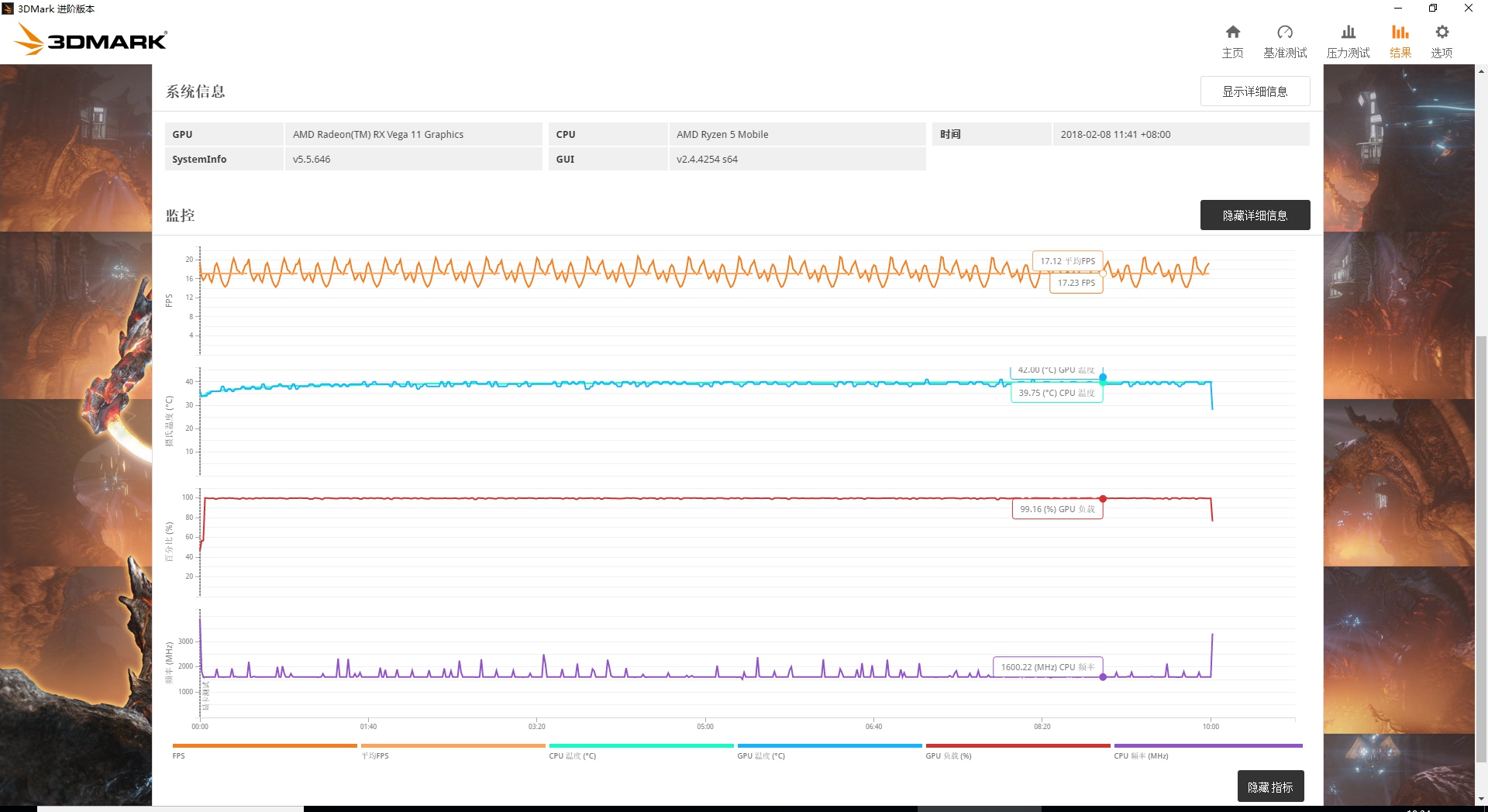Click the Hide indicators (隐藏指标) button
The height and width of the screenshot is (812, 1488).
(x=1270, y=786)
